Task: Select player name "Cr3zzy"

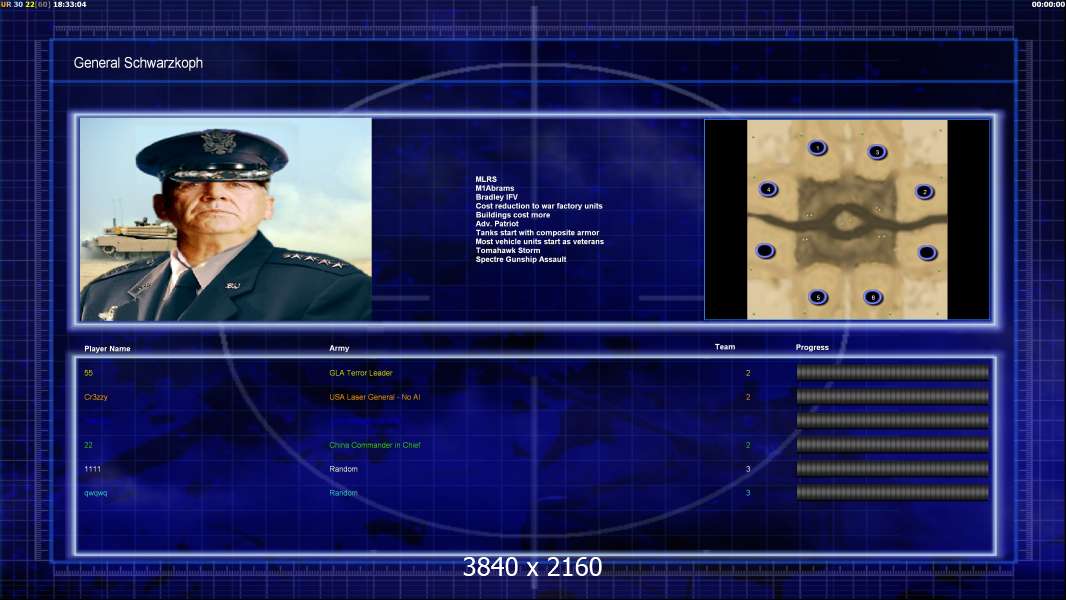Action: [x=96, y=397]
